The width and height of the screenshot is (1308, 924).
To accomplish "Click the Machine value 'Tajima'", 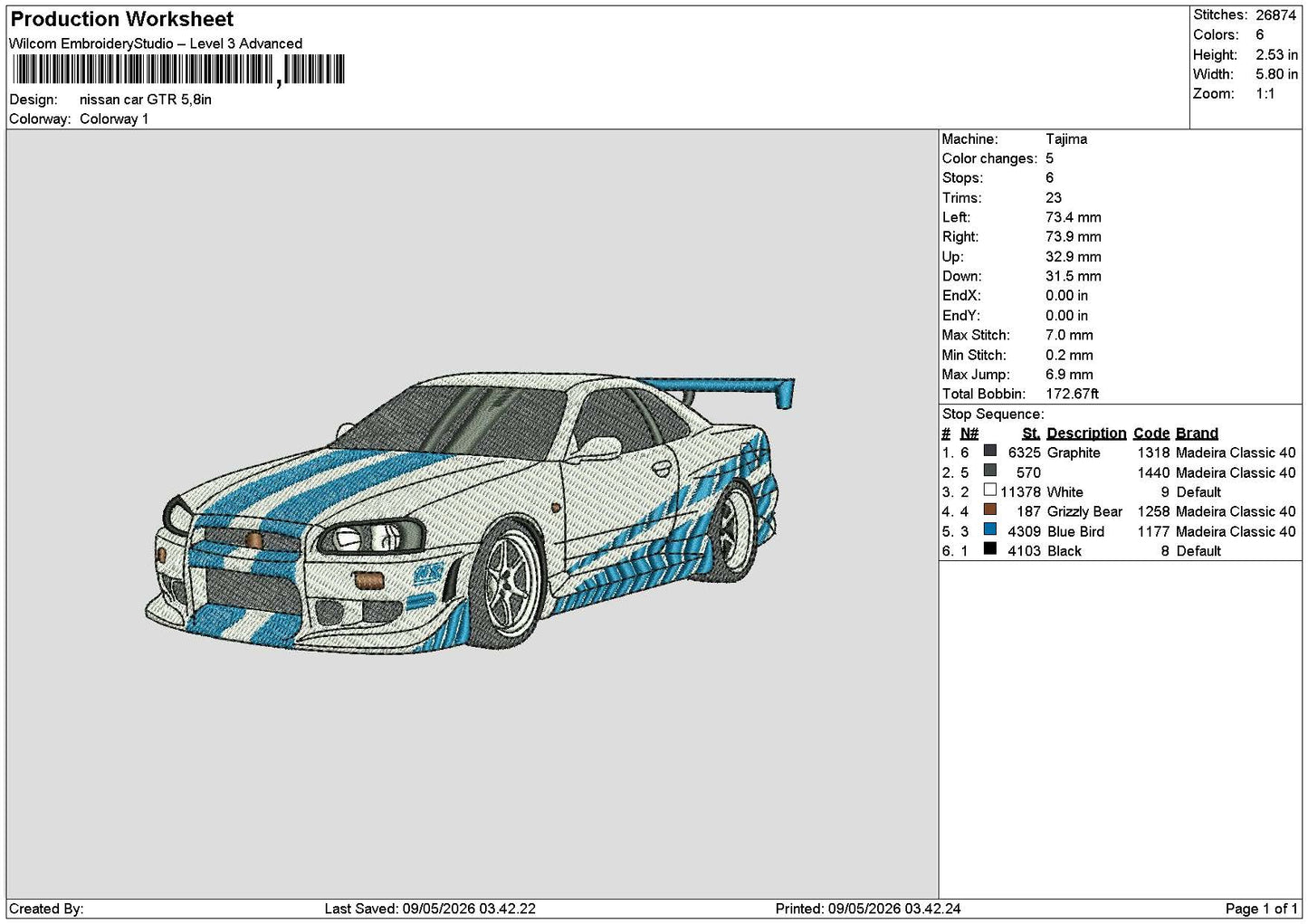I will click(1066, 139).
